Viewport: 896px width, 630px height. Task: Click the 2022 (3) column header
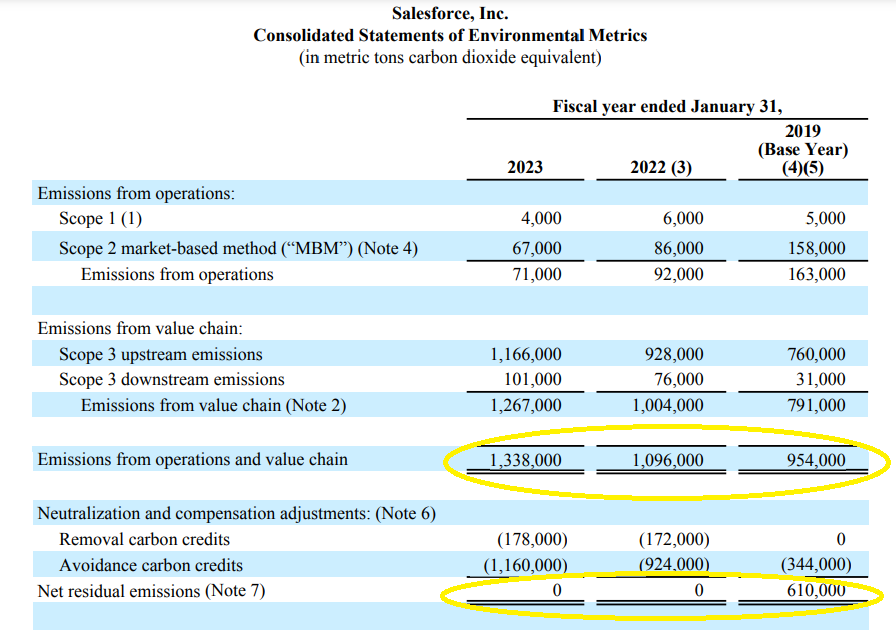pyautogui.click(x=661, y=167)
